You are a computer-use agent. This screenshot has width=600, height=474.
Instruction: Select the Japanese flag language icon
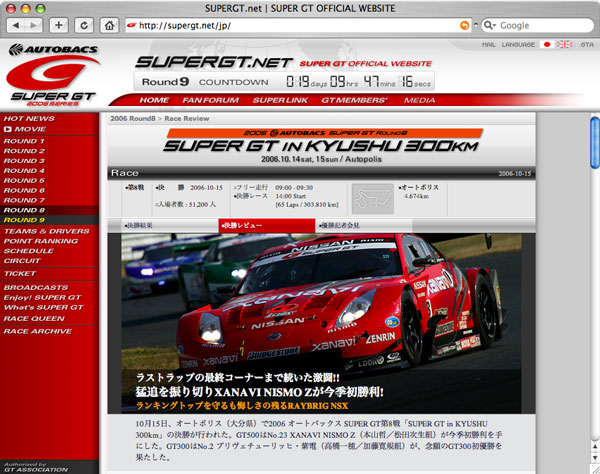point(547,44)
